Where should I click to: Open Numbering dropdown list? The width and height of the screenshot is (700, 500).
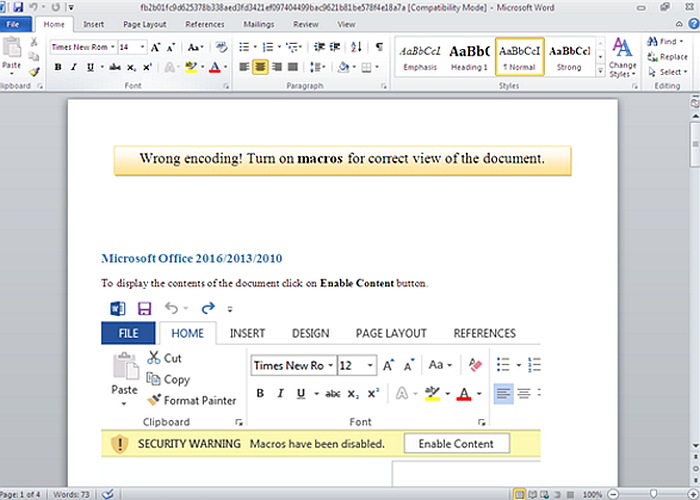click(279, 47)
